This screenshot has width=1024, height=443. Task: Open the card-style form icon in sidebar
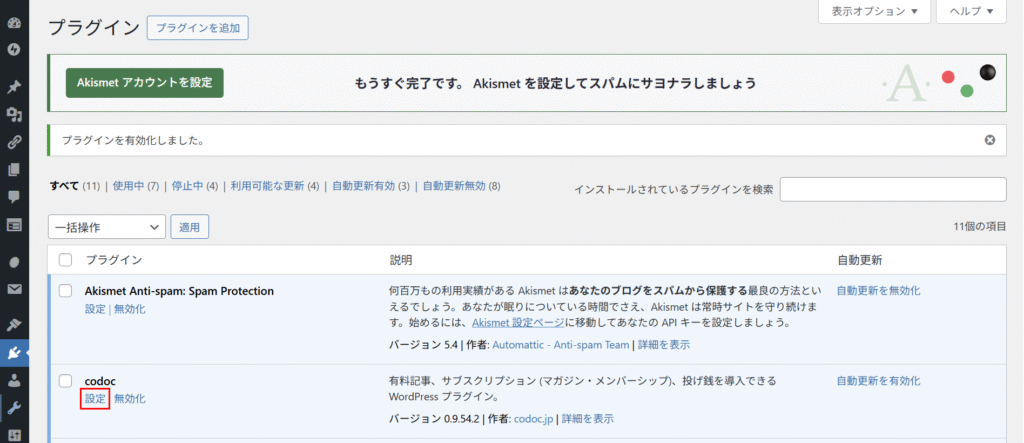point(14,224)
